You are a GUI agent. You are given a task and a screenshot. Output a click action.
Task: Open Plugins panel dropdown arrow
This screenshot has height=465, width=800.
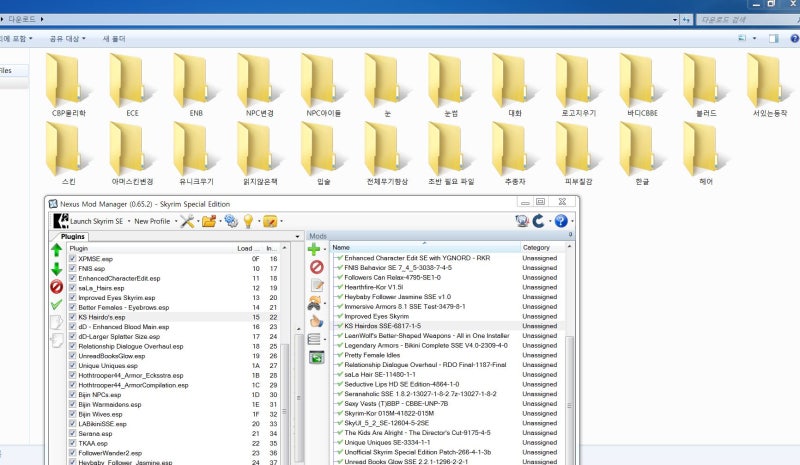297,236
